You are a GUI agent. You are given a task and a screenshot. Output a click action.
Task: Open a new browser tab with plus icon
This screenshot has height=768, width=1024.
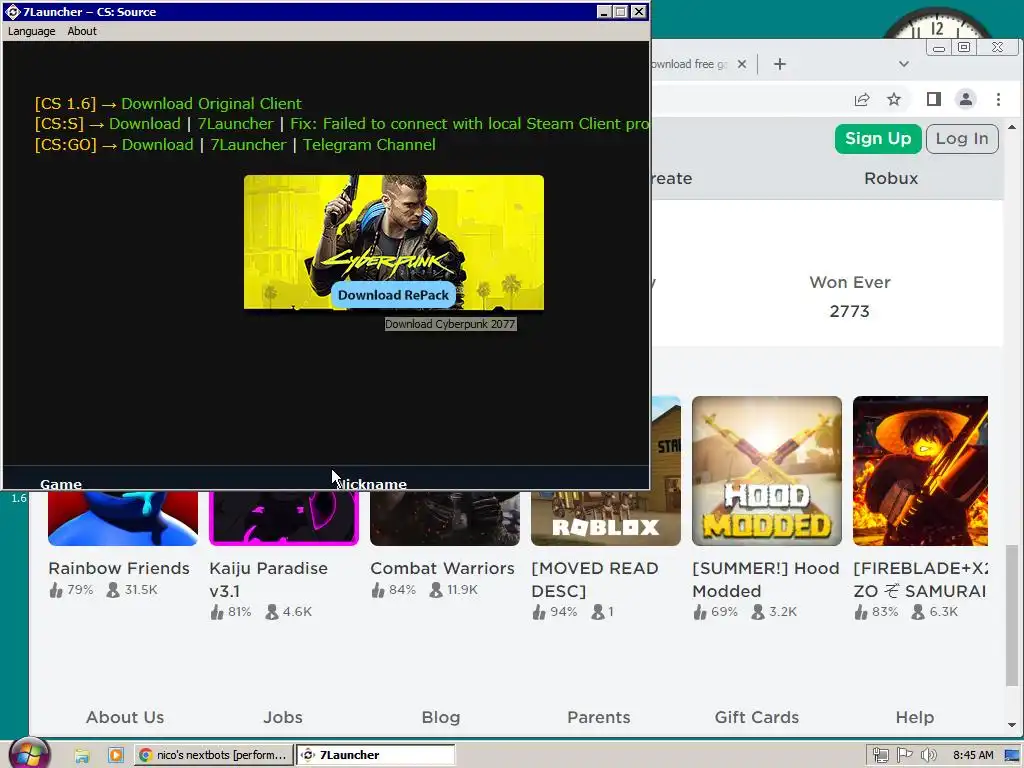tap(780, 64)
